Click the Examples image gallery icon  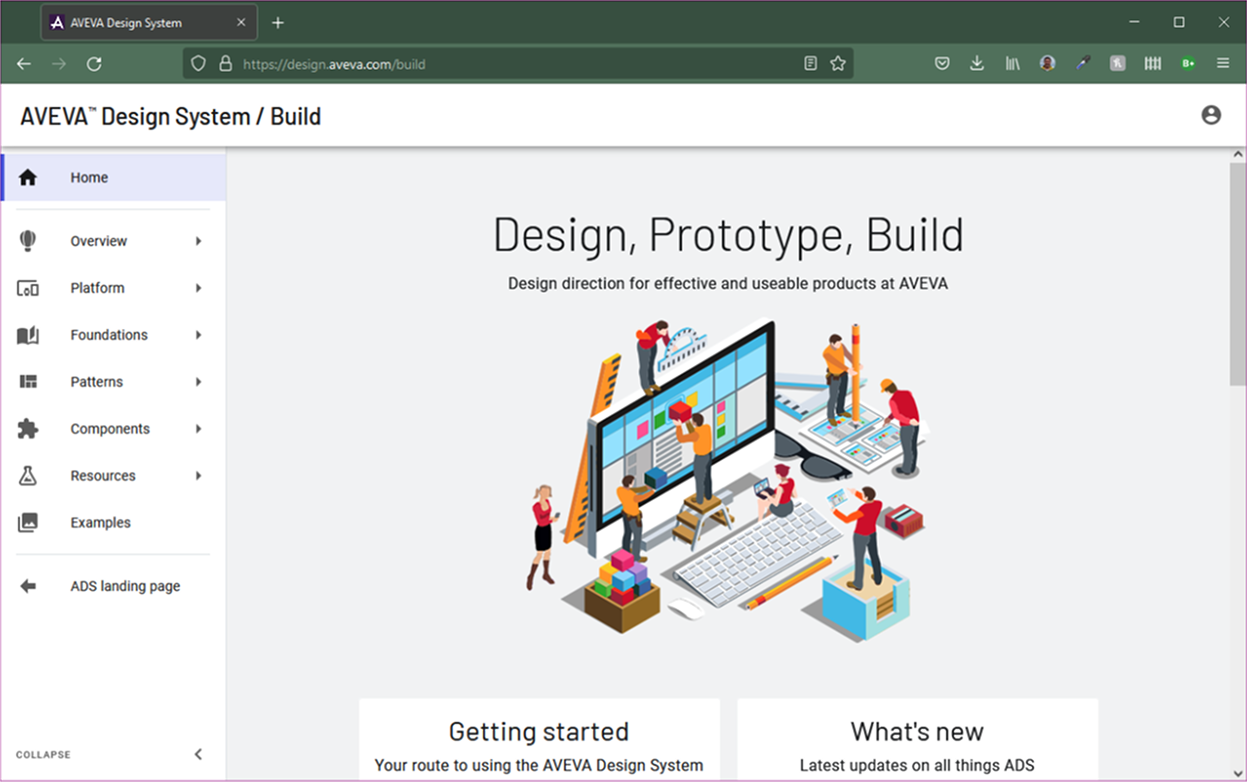pyautogui.click(x=28, y=523)
